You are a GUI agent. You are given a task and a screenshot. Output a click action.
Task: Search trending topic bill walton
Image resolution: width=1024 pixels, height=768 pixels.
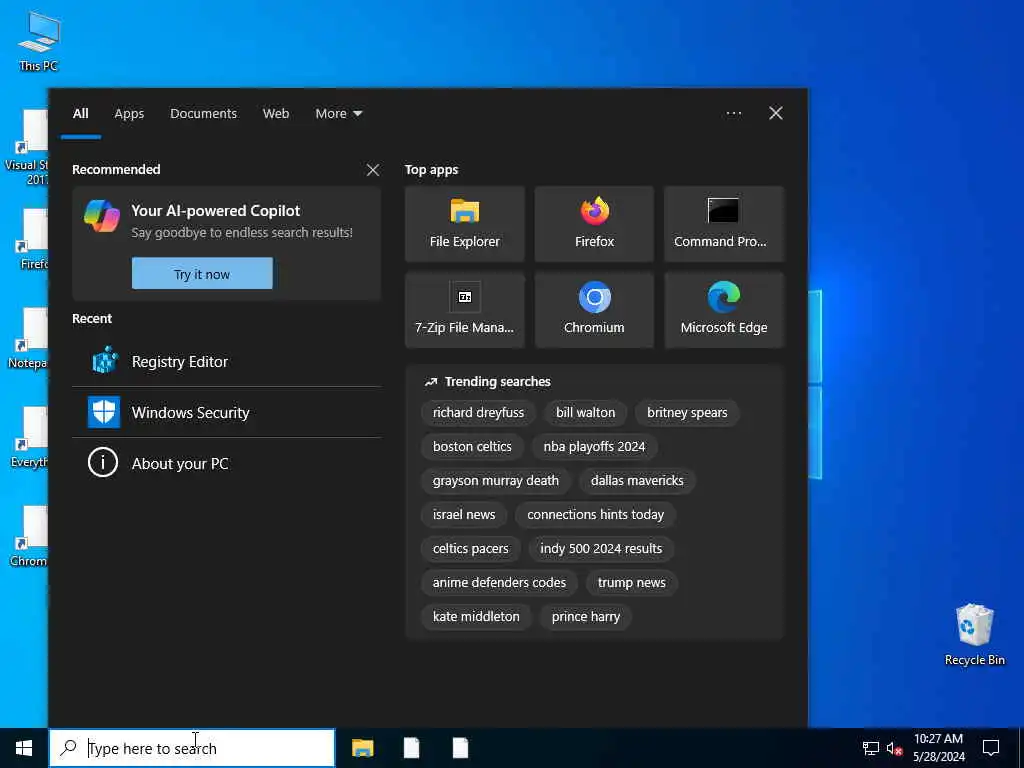(x=585, y=413)
